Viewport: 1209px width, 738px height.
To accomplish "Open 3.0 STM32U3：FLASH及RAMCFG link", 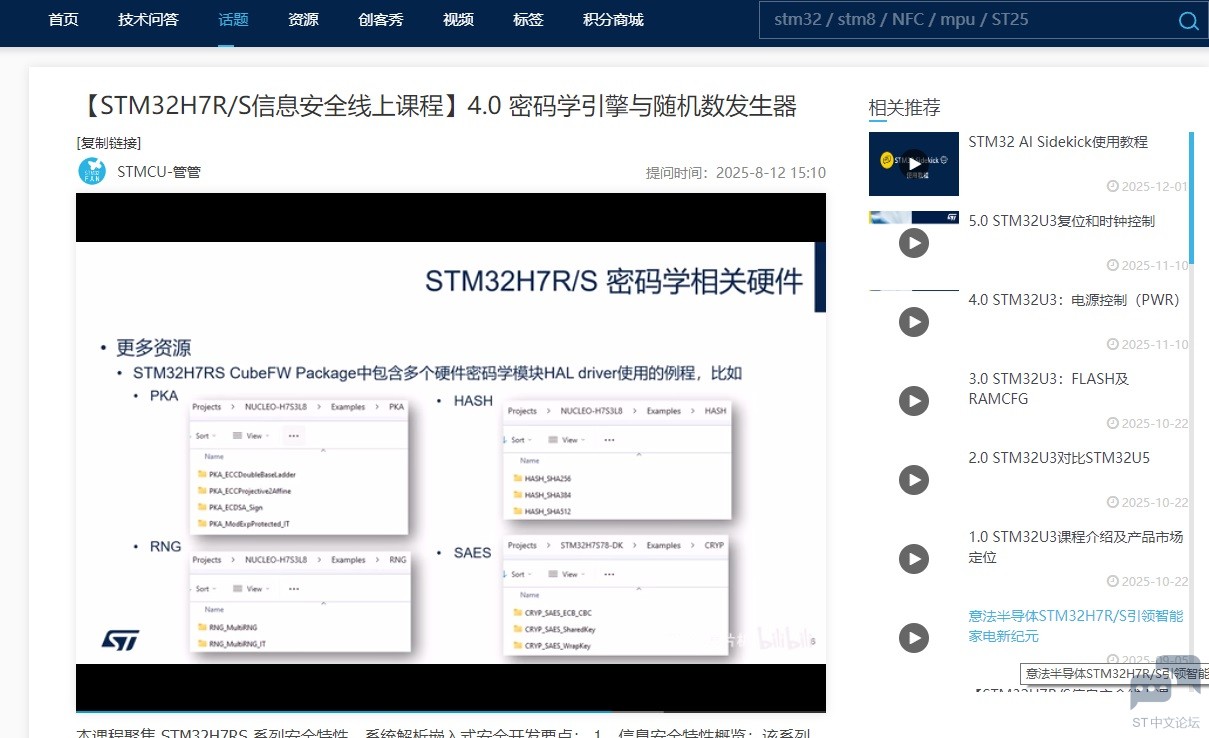I will point(1048,389).
